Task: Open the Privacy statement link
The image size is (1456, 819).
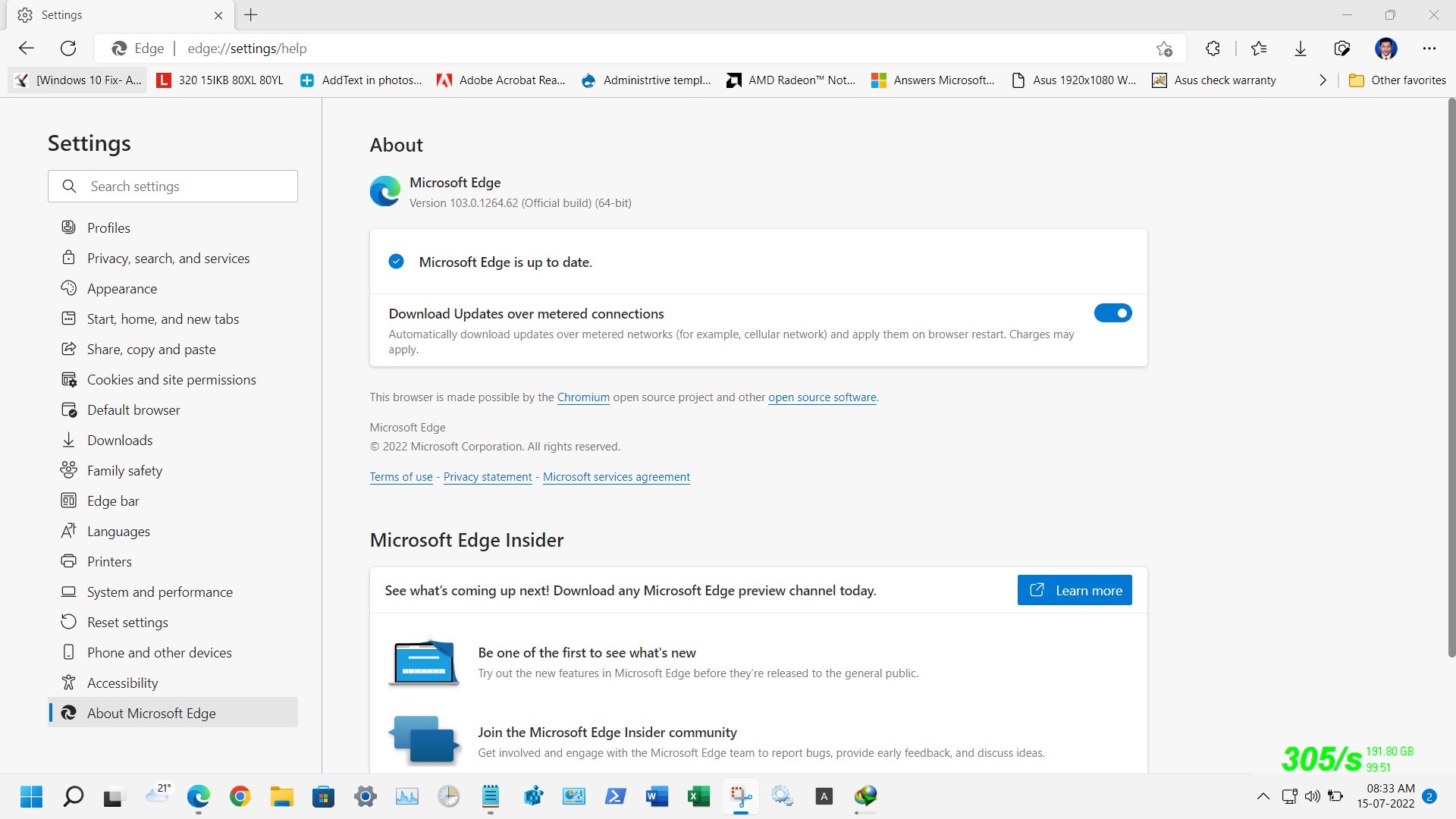Action: (x=488, y=477)
